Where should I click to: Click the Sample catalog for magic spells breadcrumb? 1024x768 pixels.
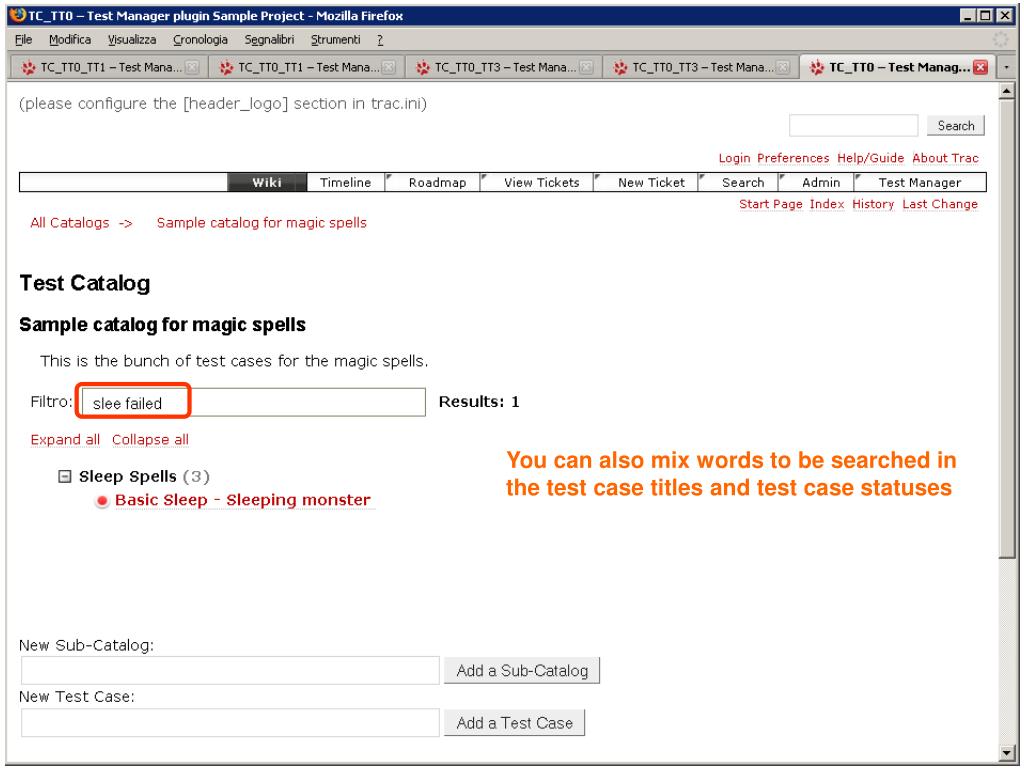tap(261, 223)
